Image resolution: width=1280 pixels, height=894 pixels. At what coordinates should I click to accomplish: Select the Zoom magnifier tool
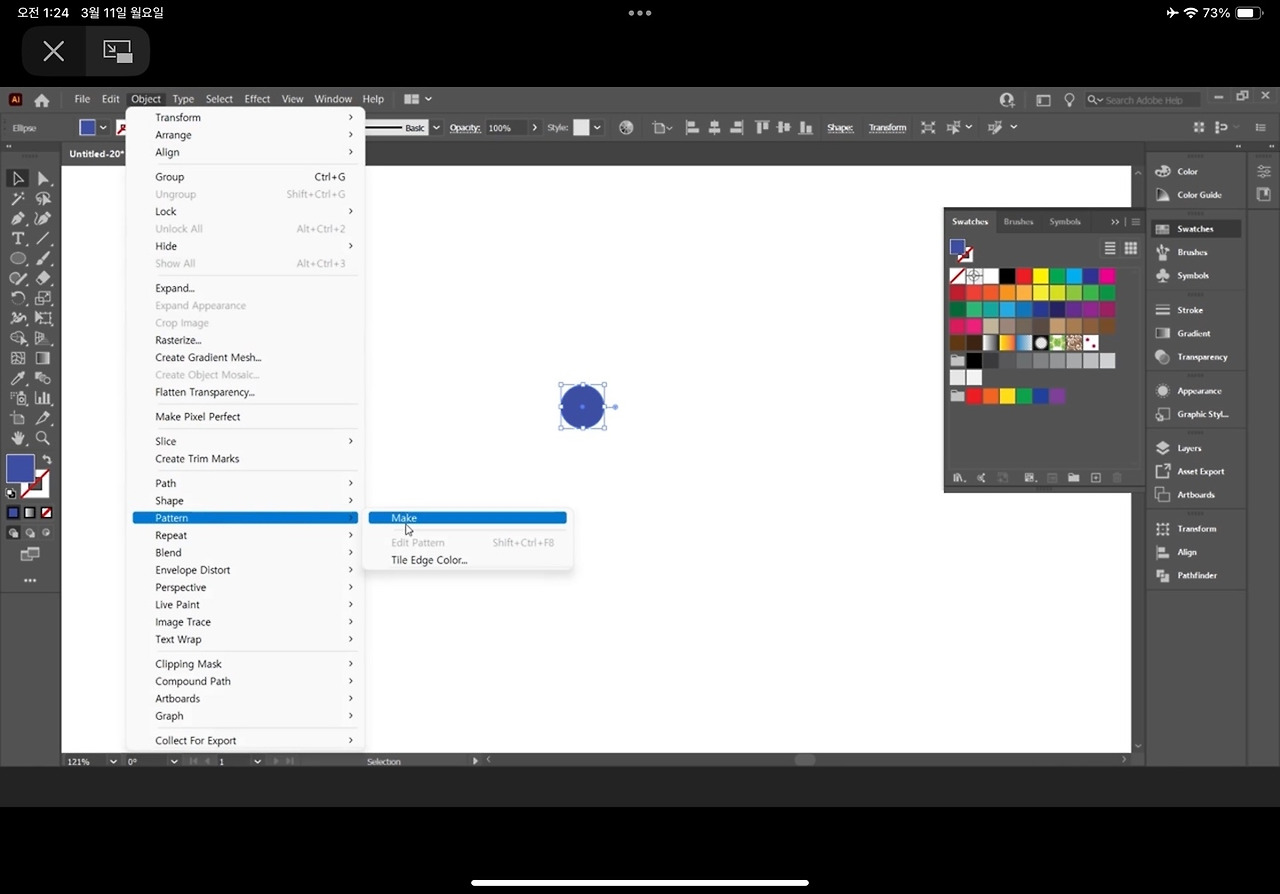[43, 438]
